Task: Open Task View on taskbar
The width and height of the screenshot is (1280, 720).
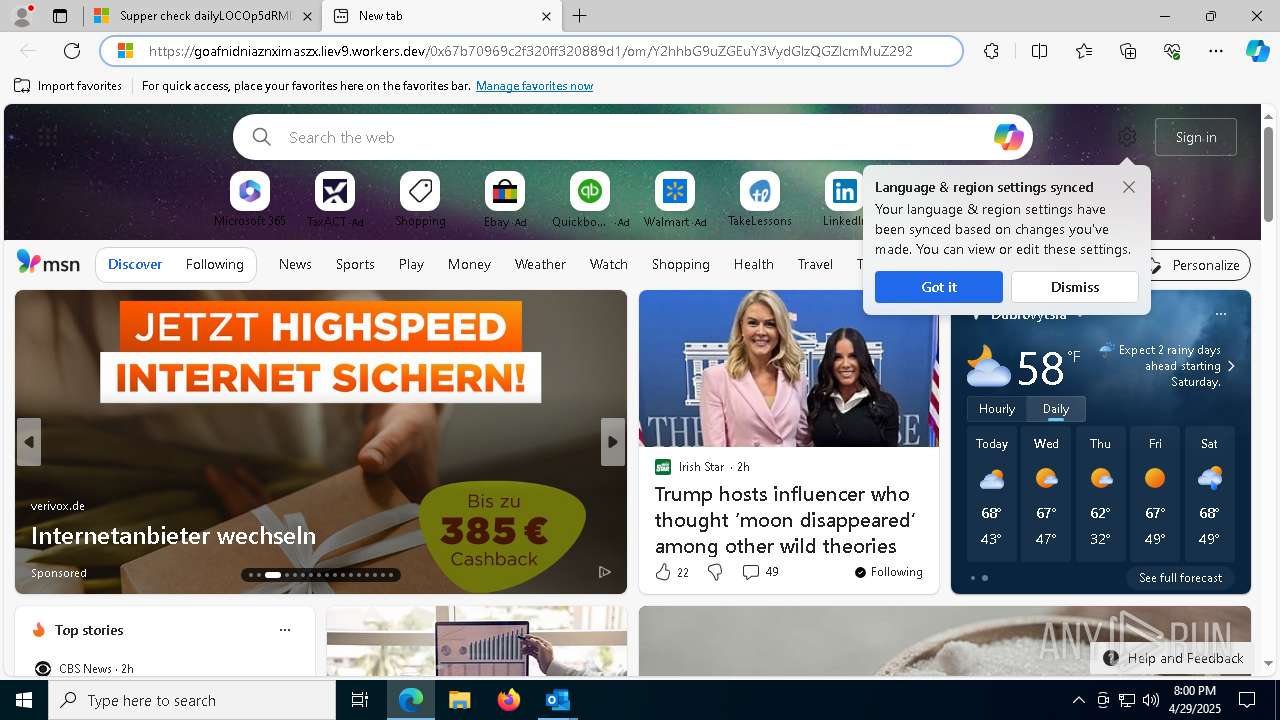Action: point(360,700)
